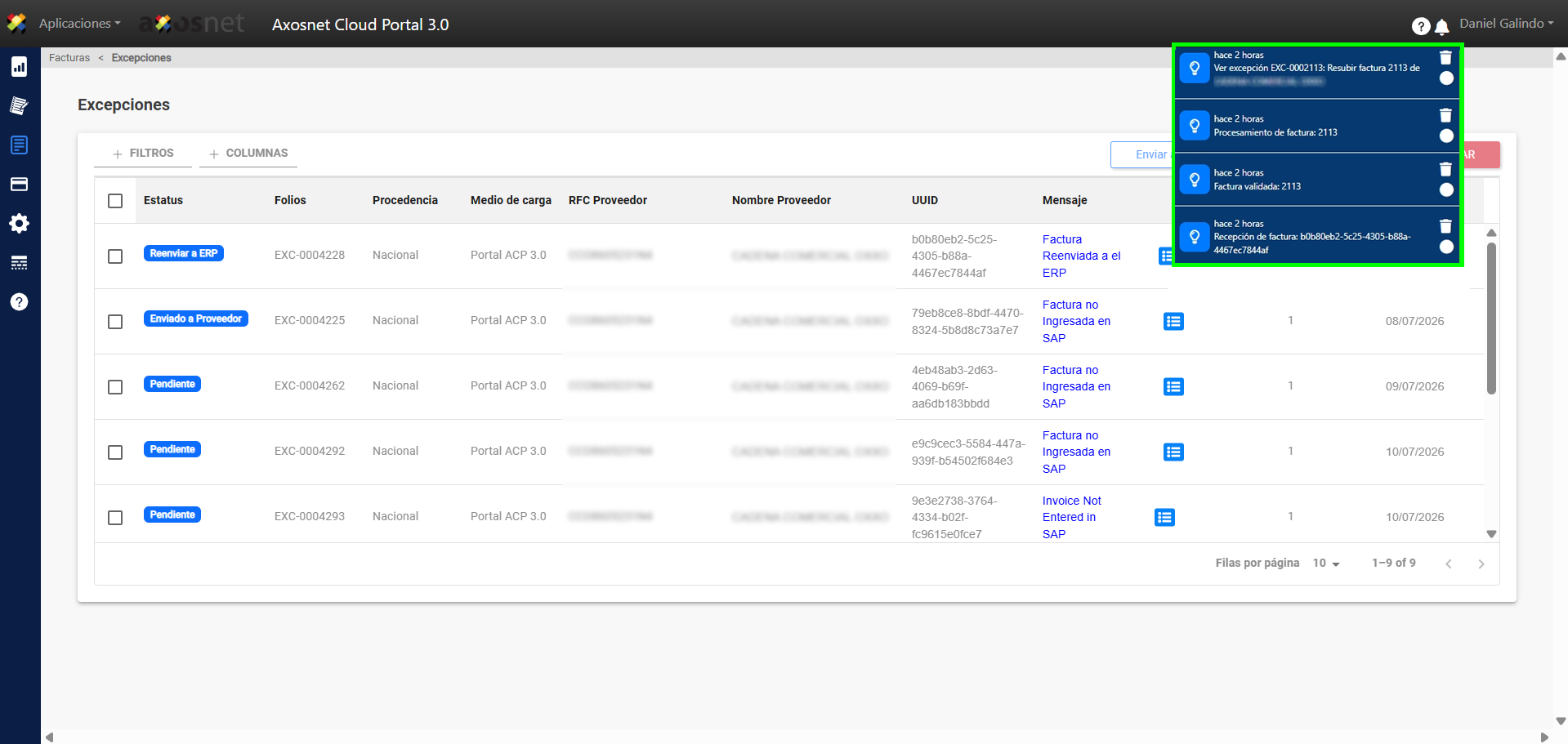This screenshot has width=1568, height=744.
Task: Check the row EXC-0004292 checkbox
Action: pyautogui.click(x=115, y=452)
